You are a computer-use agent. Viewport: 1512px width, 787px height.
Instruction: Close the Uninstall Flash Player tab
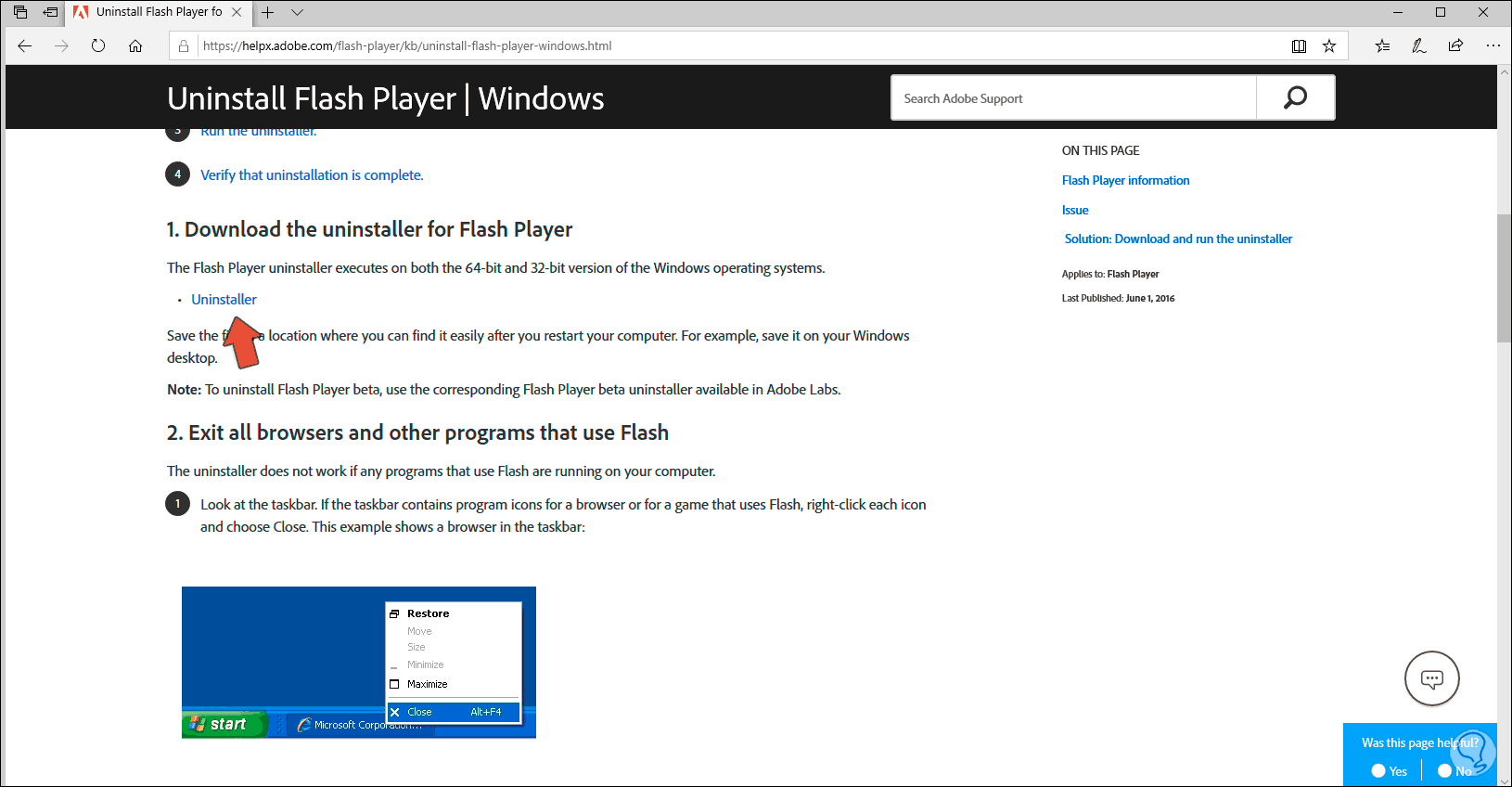coord(237,12)
